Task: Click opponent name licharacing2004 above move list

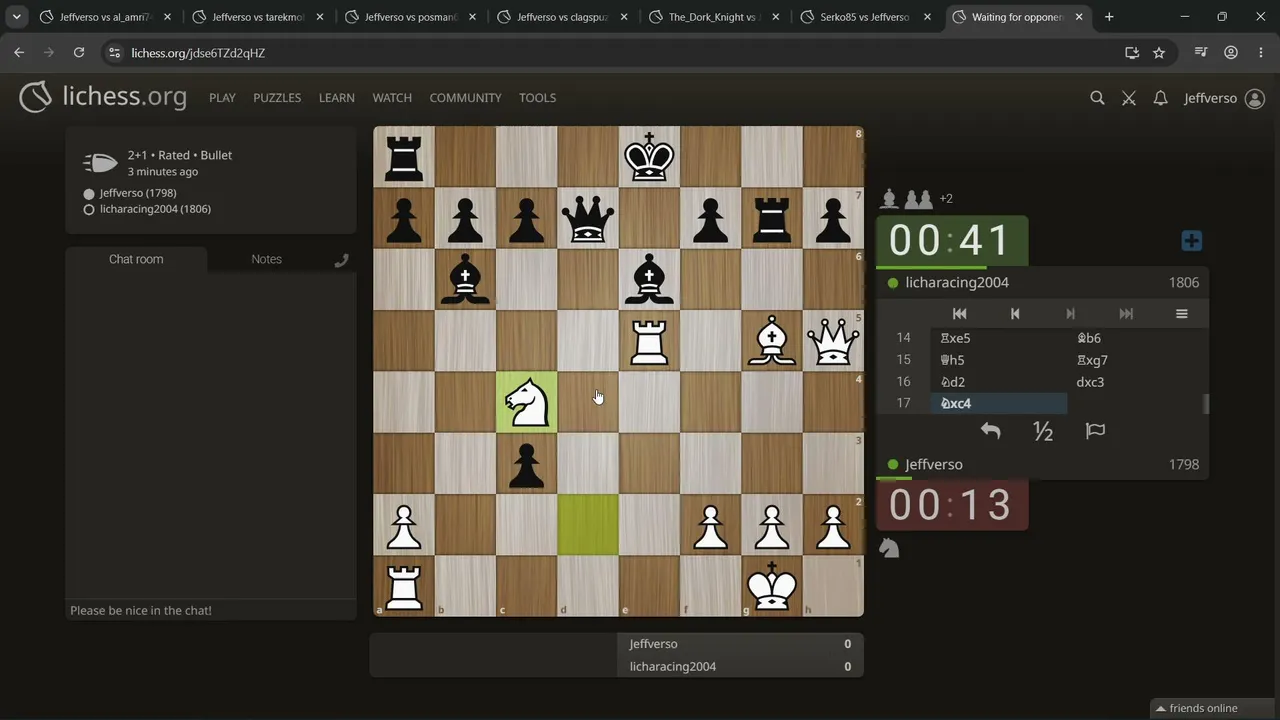Action: [957, 282]
